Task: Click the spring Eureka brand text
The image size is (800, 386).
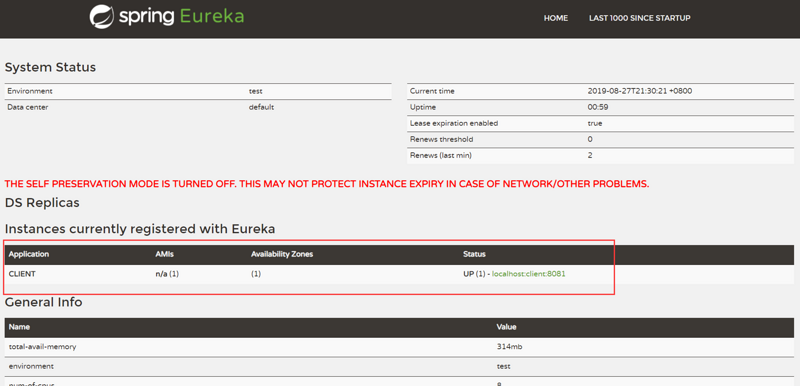Action: click(x=181, y=17)
